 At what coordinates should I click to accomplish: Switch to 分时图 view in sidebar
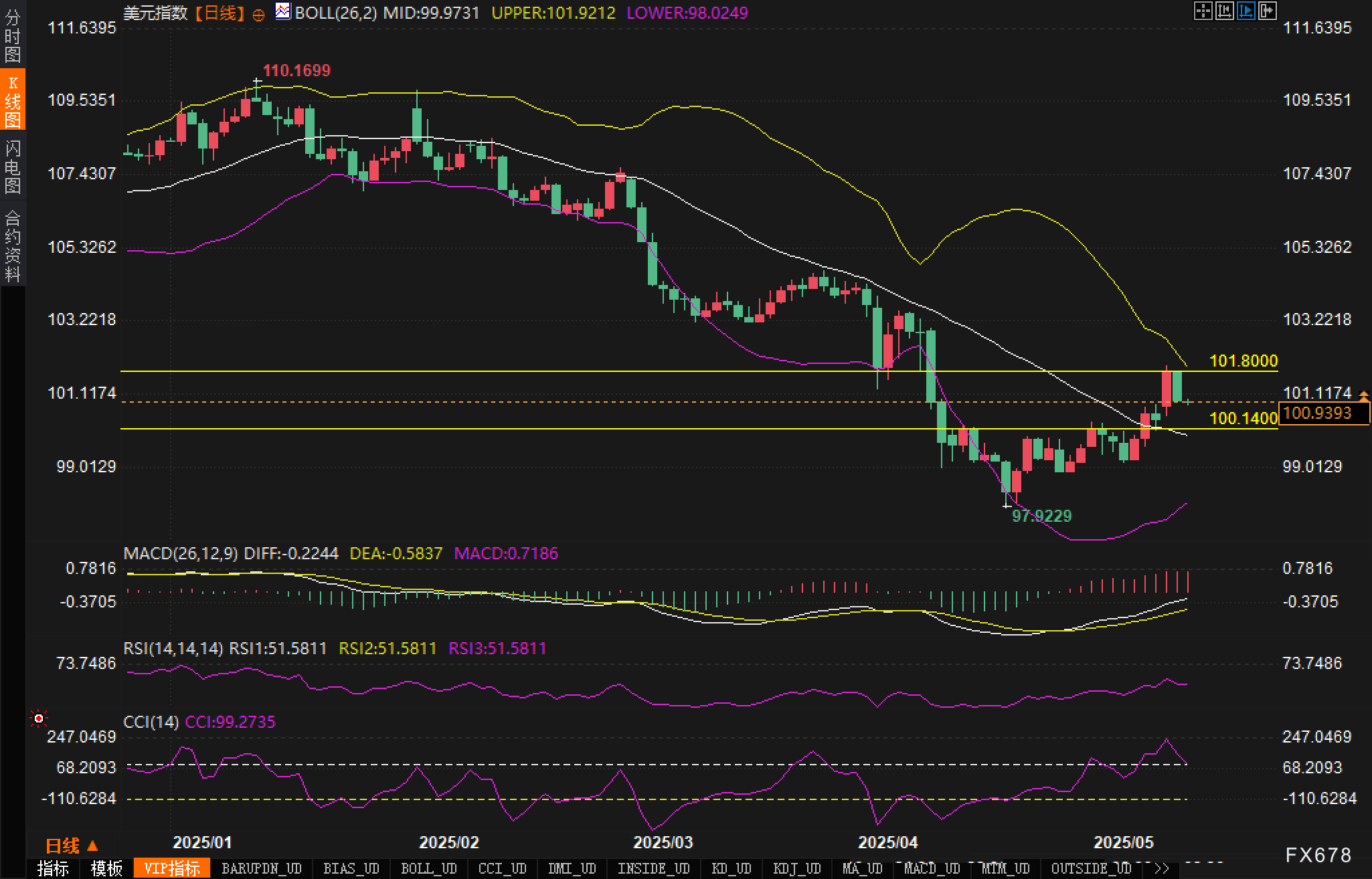13,35
